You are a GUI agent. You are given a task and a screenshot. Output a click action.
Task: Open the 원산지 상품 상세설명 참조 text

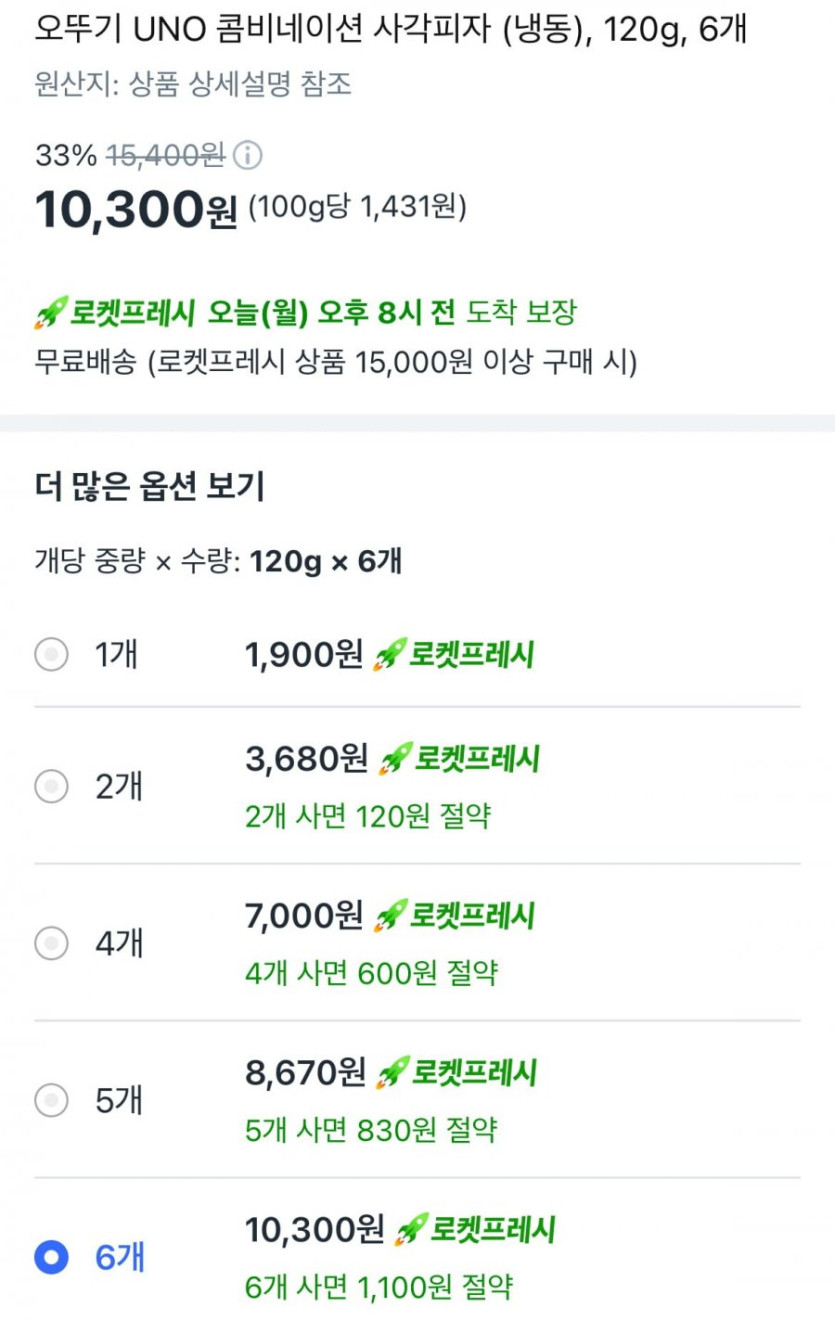click(x=193, y=84)
